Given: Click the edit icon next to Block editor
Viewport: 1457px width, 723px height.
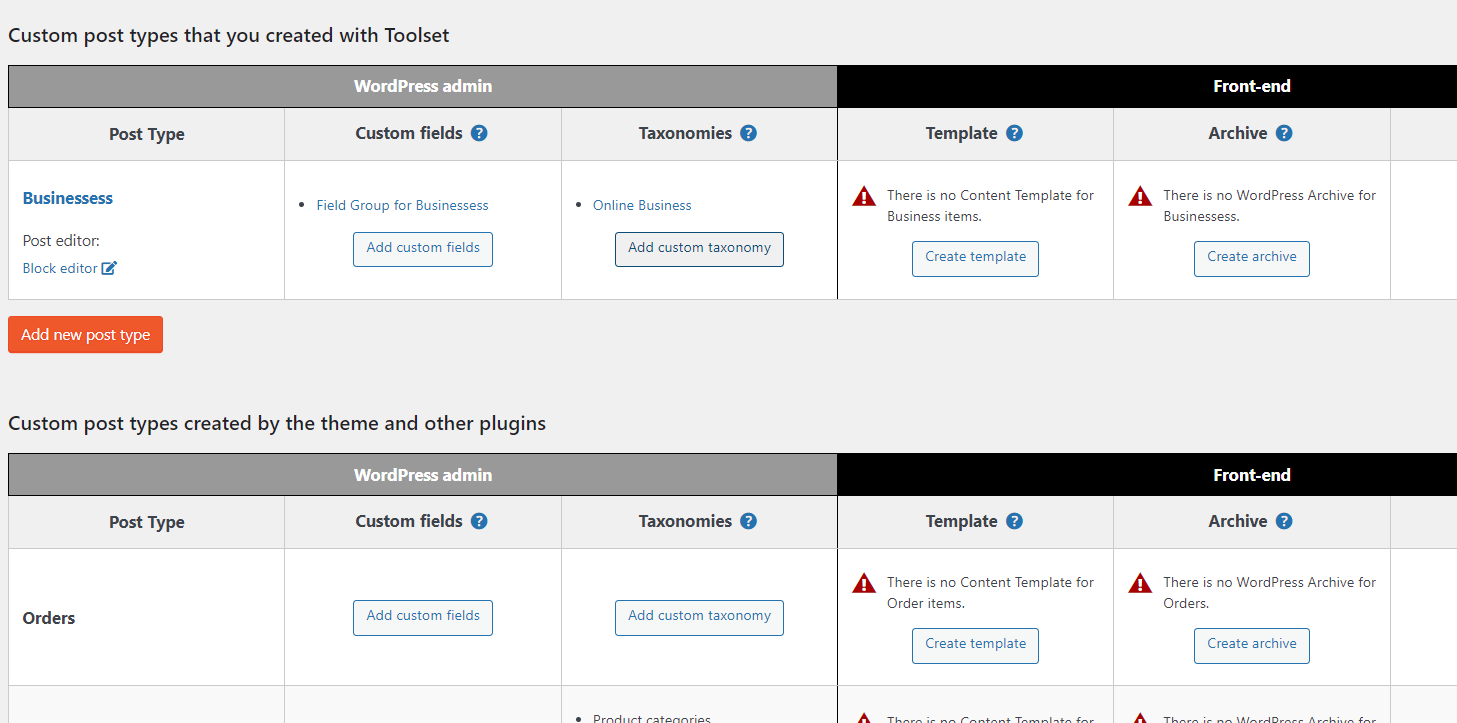Looking at the screenshot, I should [110, 268].
